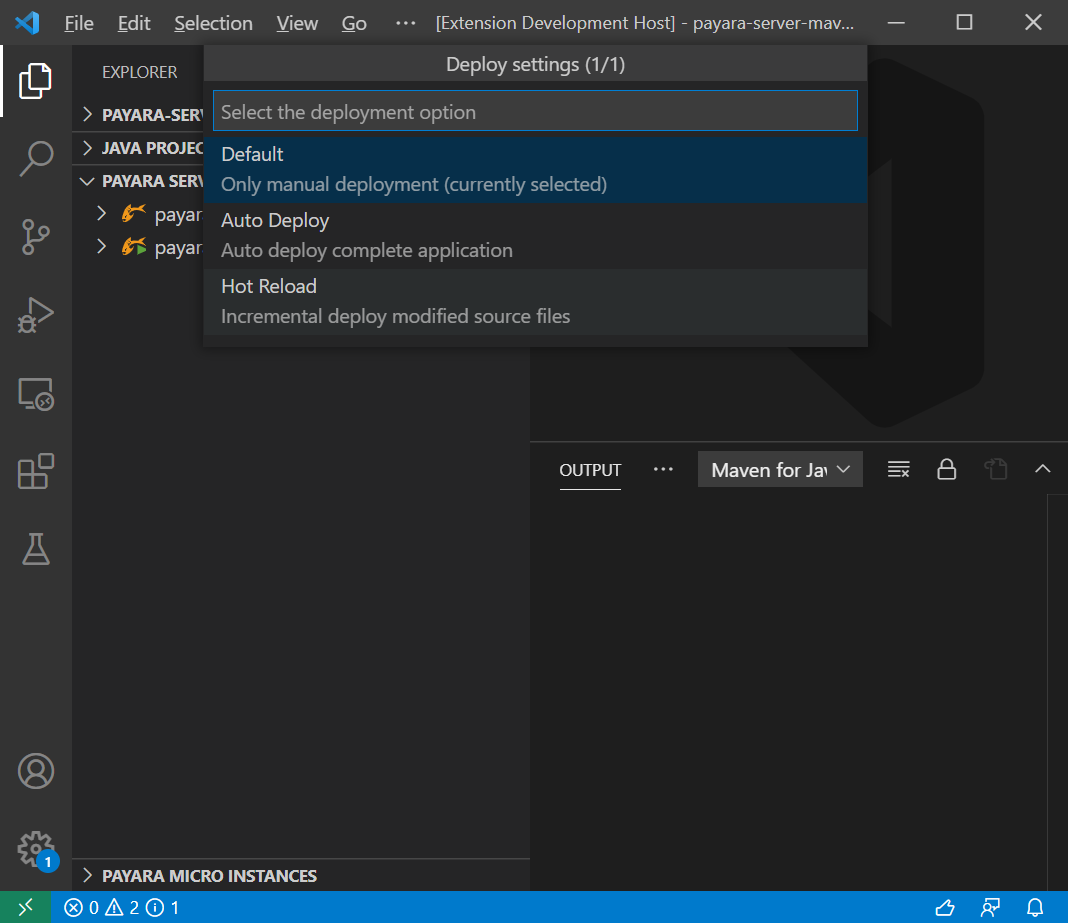Click the Manage gear icon
Screen dimensions: 1068x923
(x=36, y=848)
